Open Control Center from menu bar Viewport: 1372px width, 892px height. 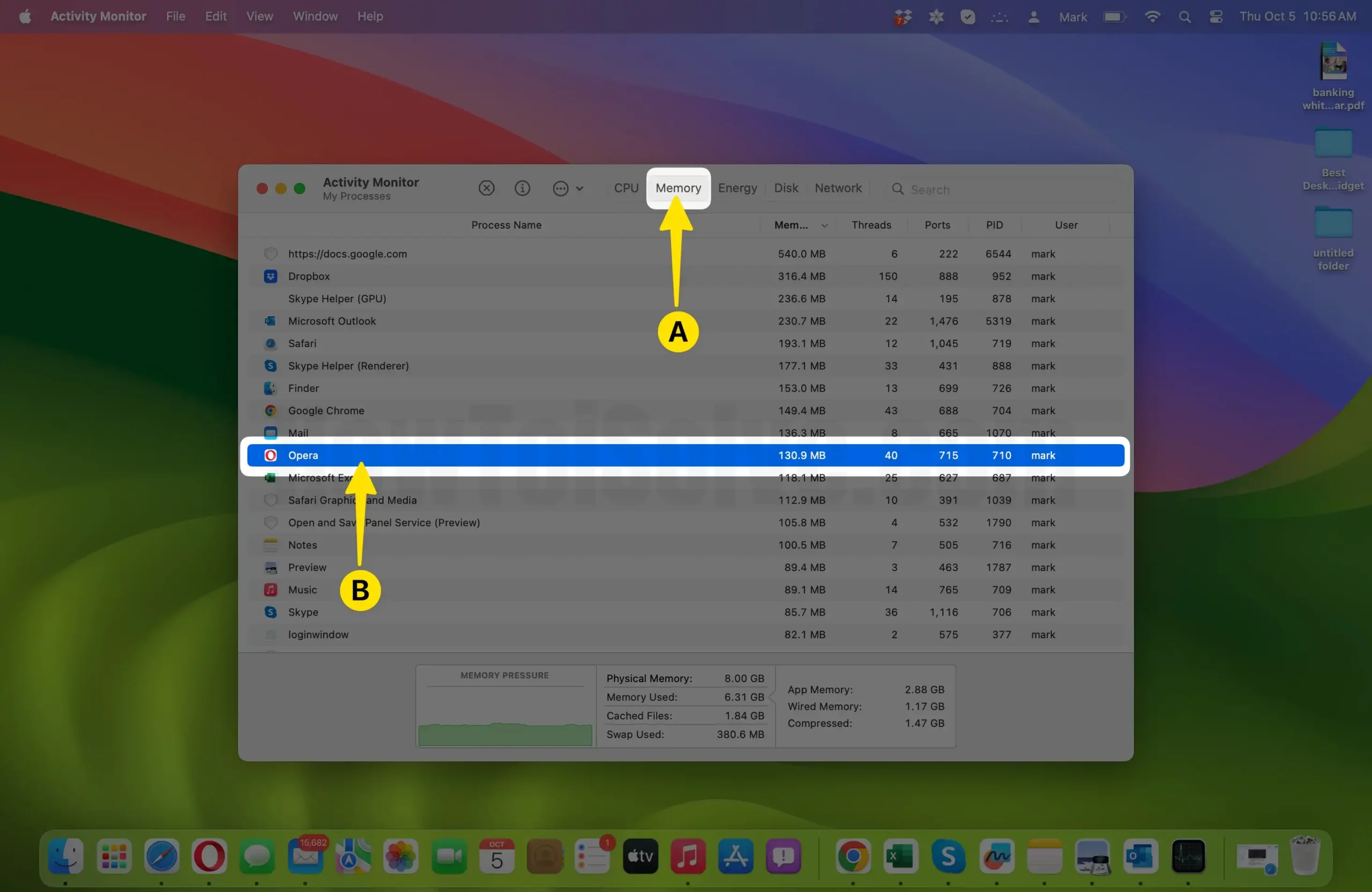[1216, 17]
